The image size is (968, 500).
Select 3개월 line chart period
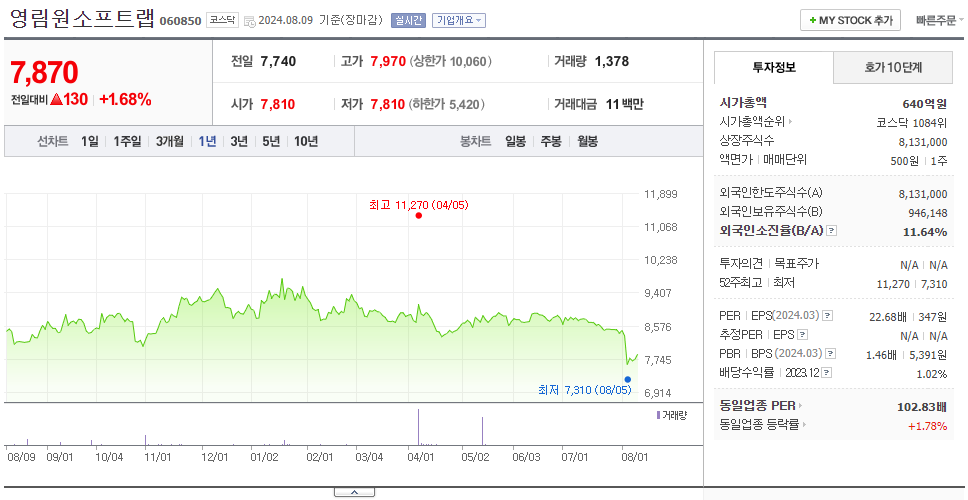click(170, 141)
